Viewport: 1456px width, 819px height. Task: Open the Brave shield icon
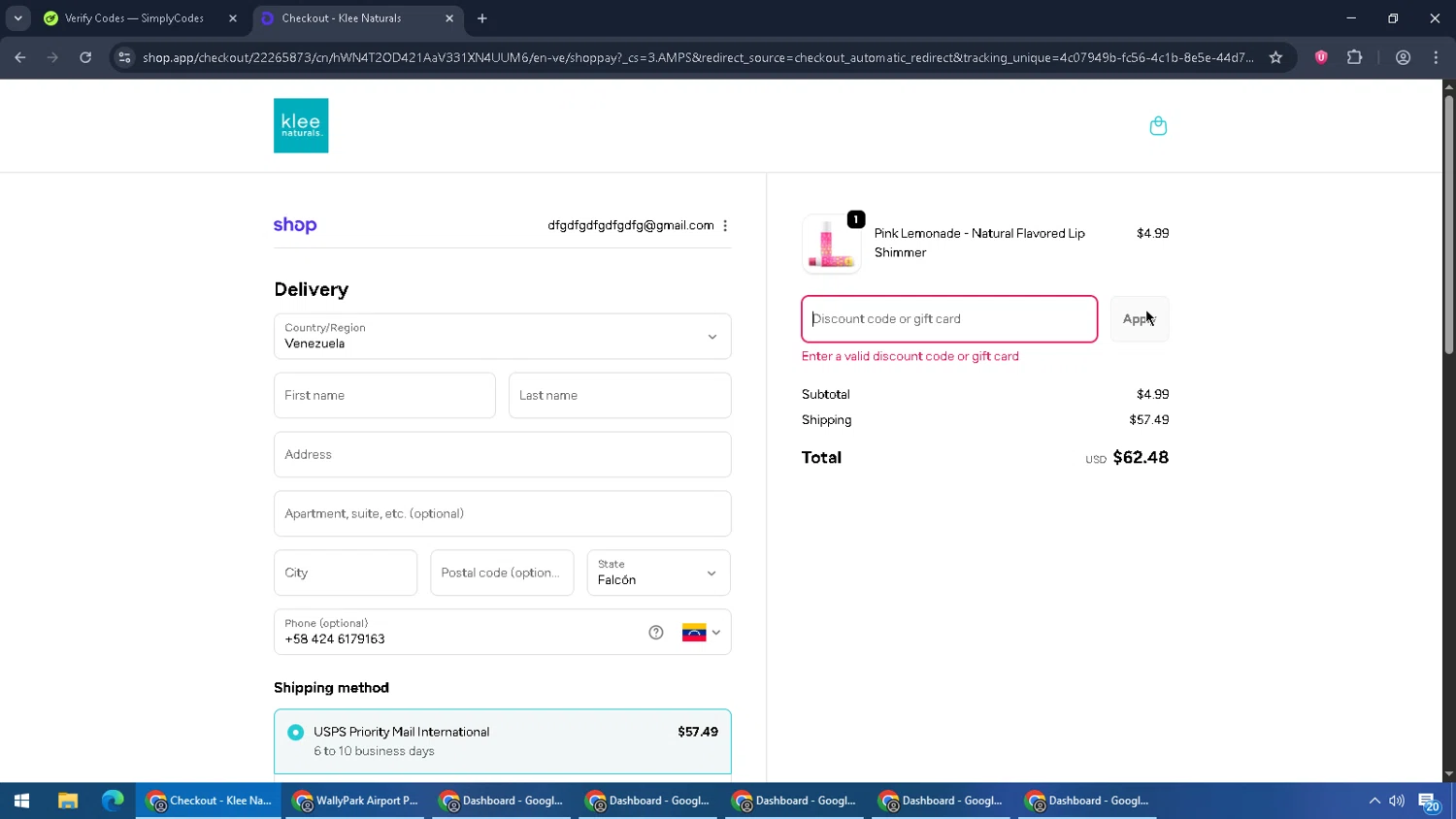point(1321,57)
